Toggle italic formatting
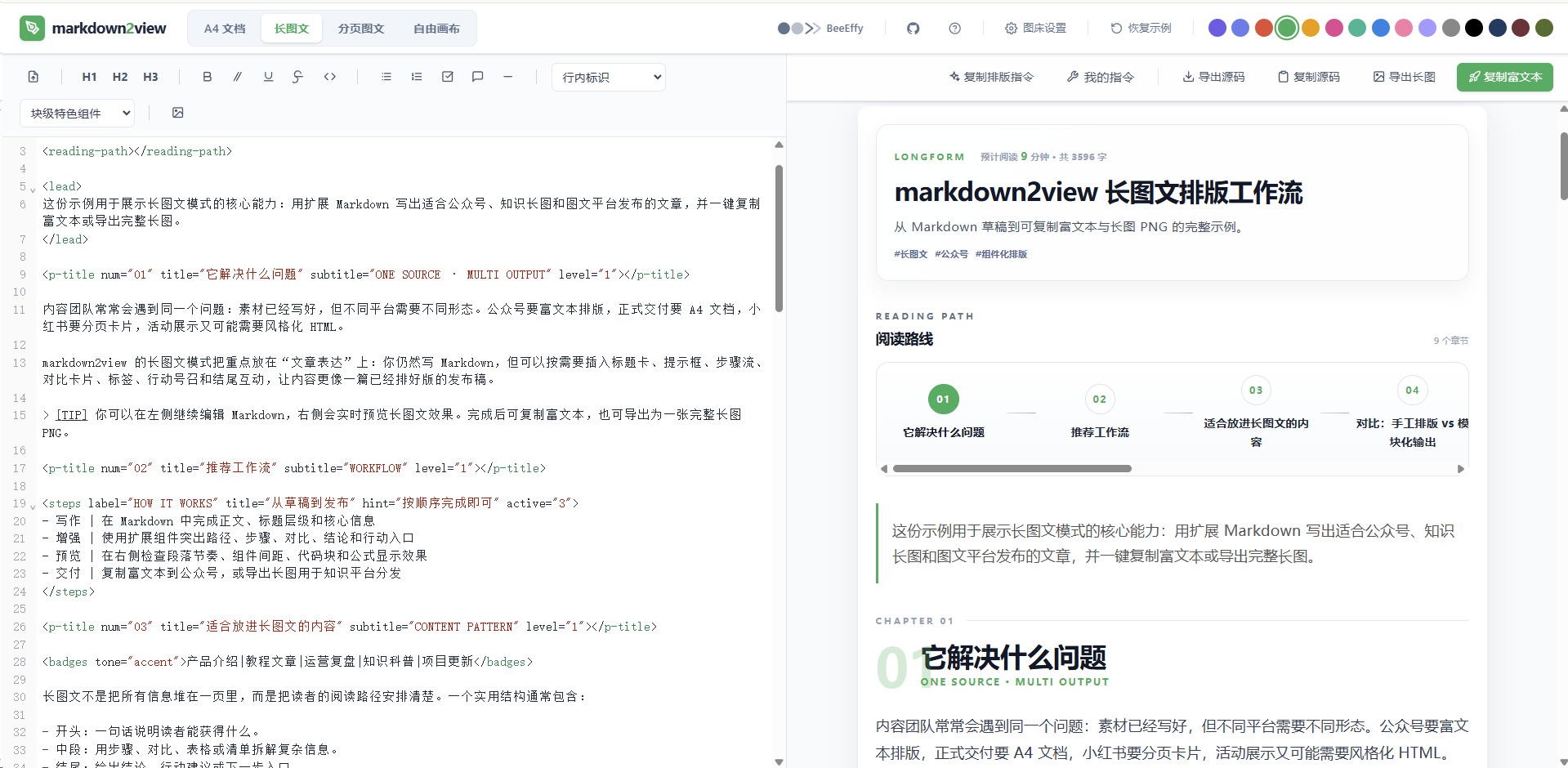Image resolution: width=1568 pixels, height=768 pixels. (238, 77)
